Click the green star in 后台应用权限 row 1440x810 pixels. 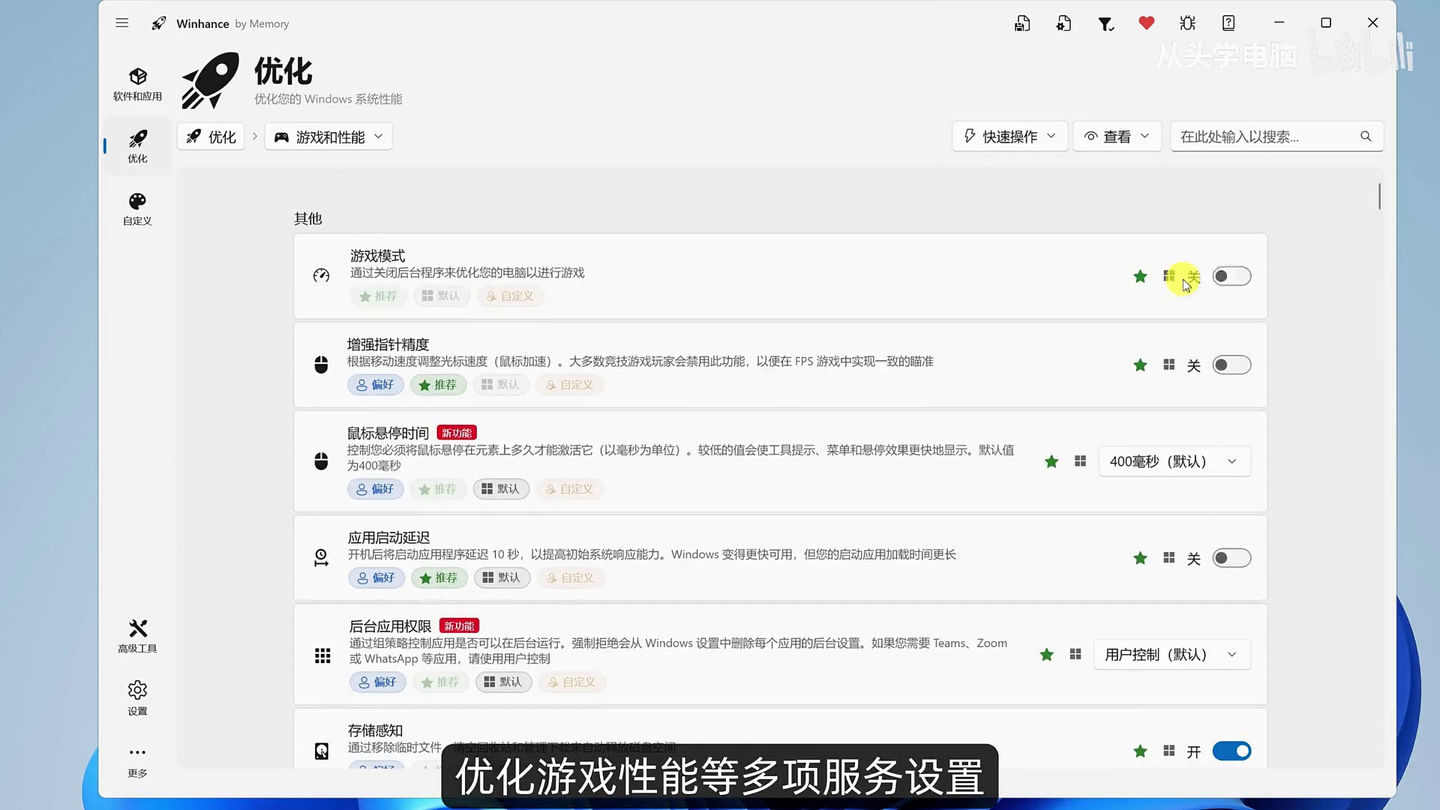point(1046,654)
